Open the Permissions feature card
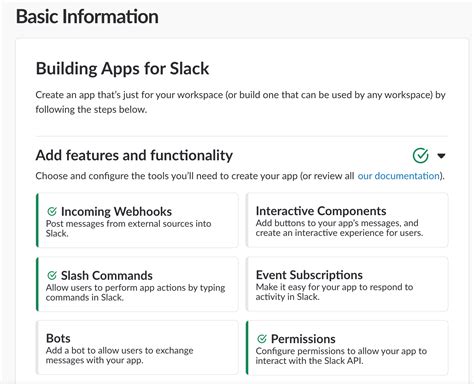Image resolution: width=474 pixels, height=384 pixels. (347, 348)
